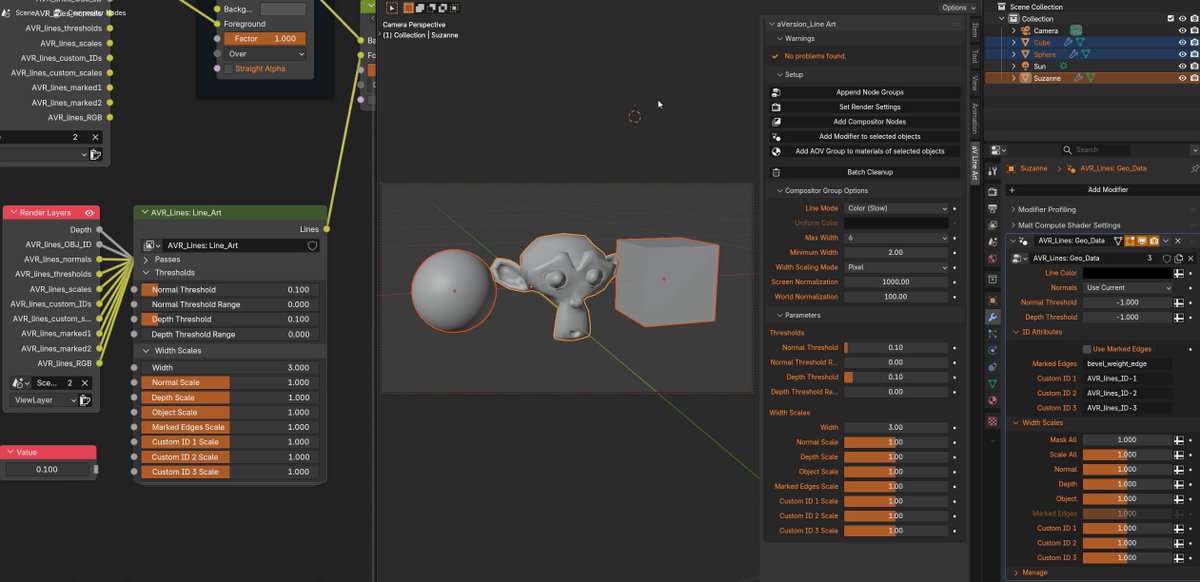Open the Object Data green triangle tab

coord(992,383)
